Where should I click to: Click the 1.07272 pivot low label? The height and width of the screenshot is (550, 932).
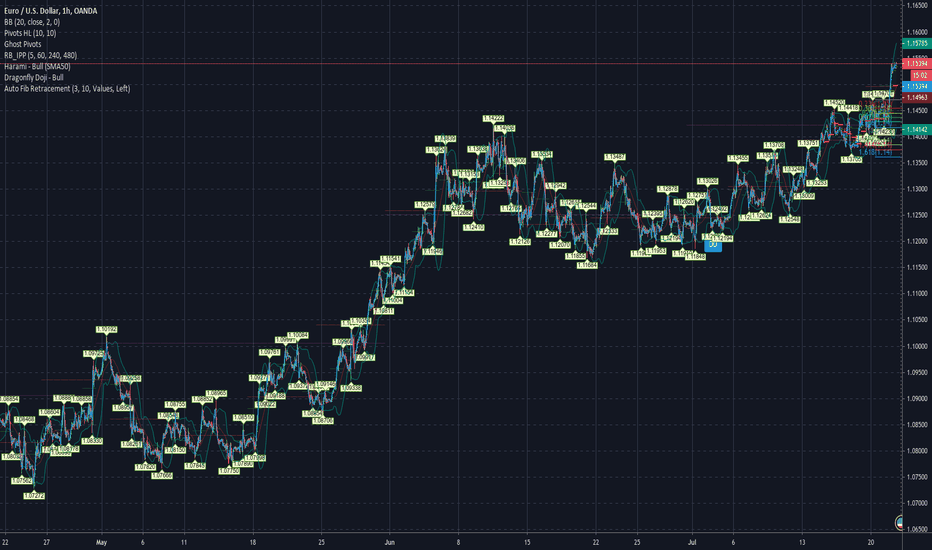pyautogui.click(x=34, y=496)
